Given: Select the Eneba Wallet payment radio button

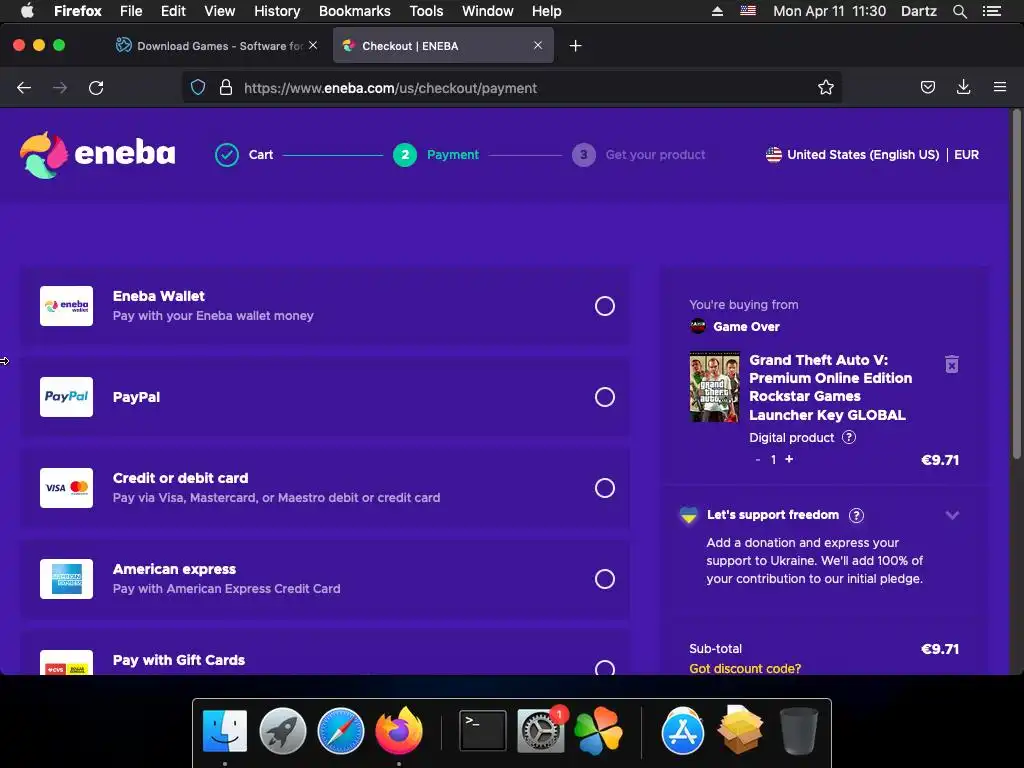Looking at the screenshot, I should (605, 306).
